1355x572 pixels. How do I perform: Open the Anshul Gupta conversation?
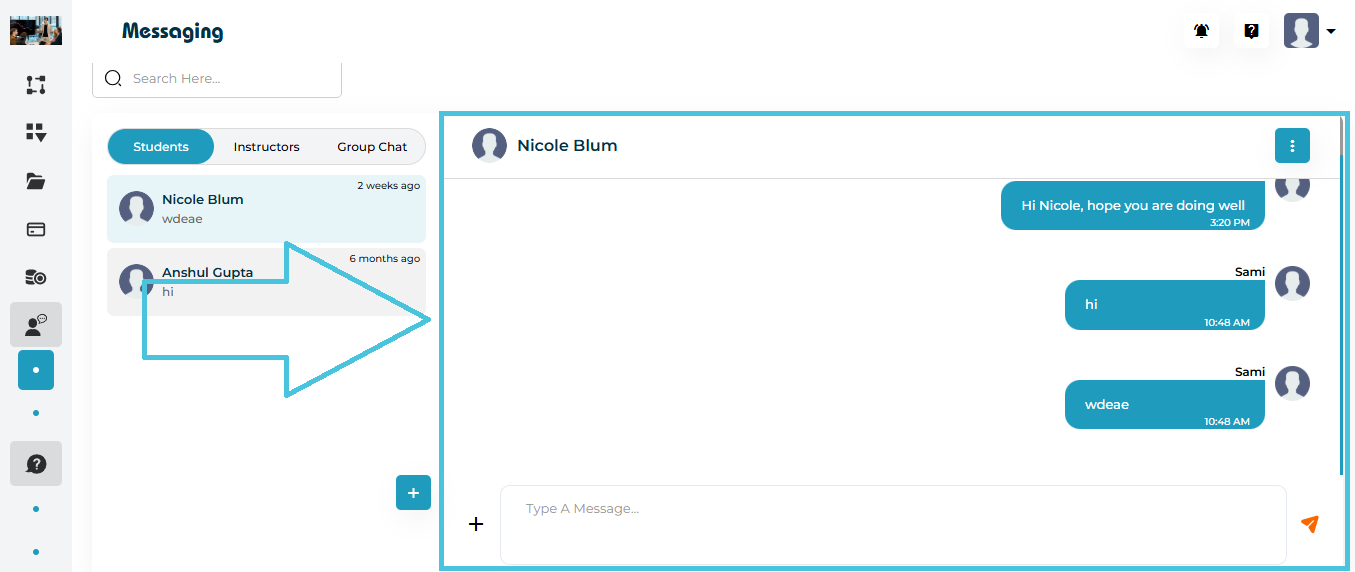tap(266, 282)
